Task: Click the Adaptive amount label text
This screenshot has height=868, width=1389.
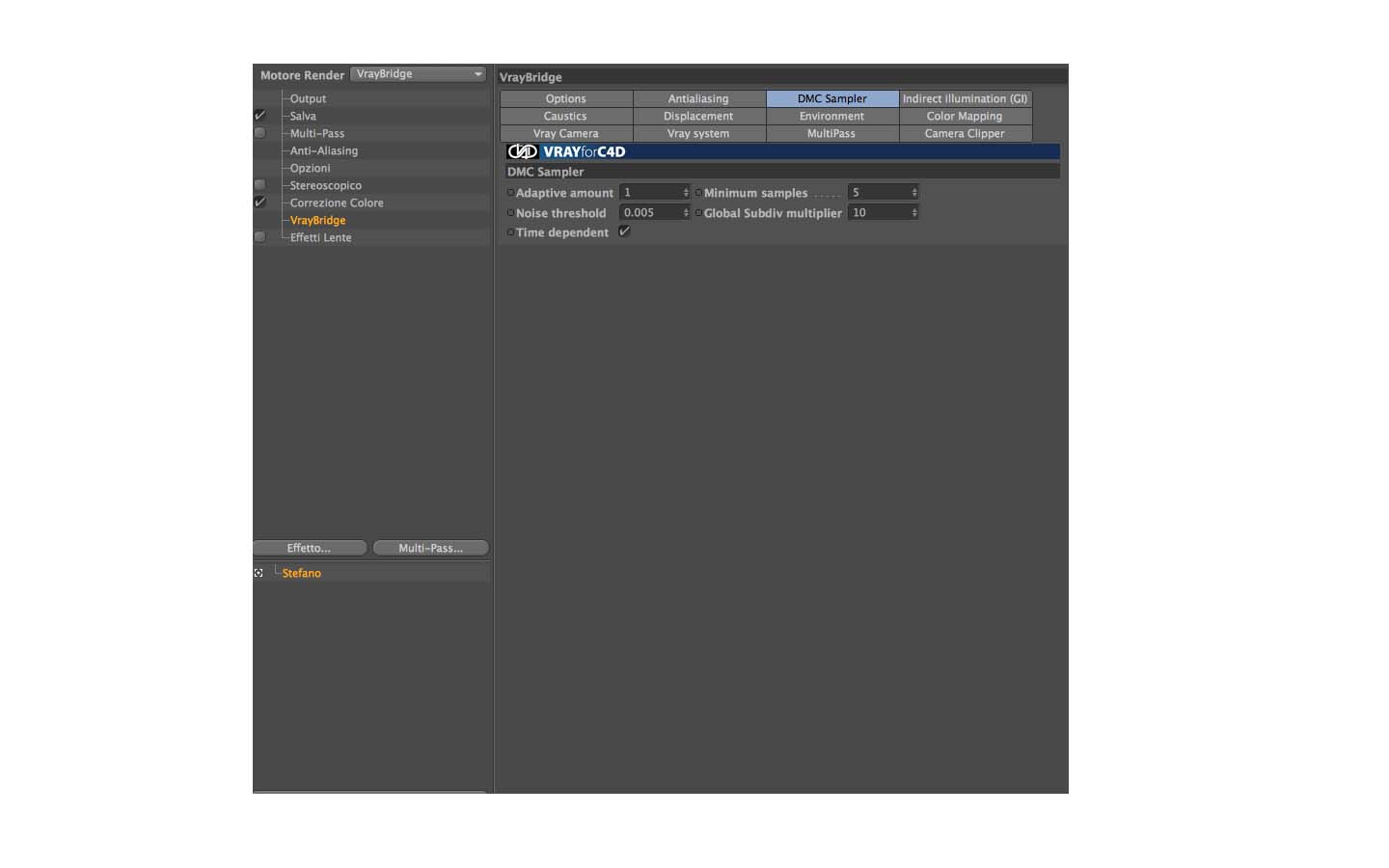Action: pos(564,193)
